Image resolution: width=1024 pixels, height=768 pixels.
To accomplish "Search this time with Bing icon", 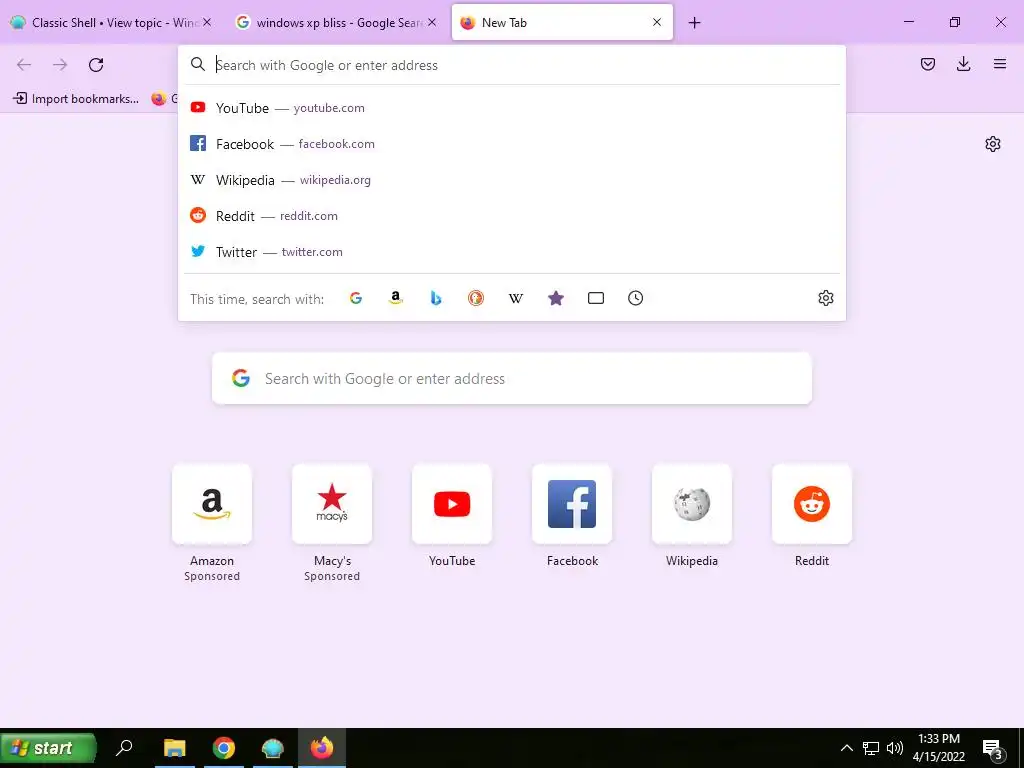I will [x=436, y=298].
